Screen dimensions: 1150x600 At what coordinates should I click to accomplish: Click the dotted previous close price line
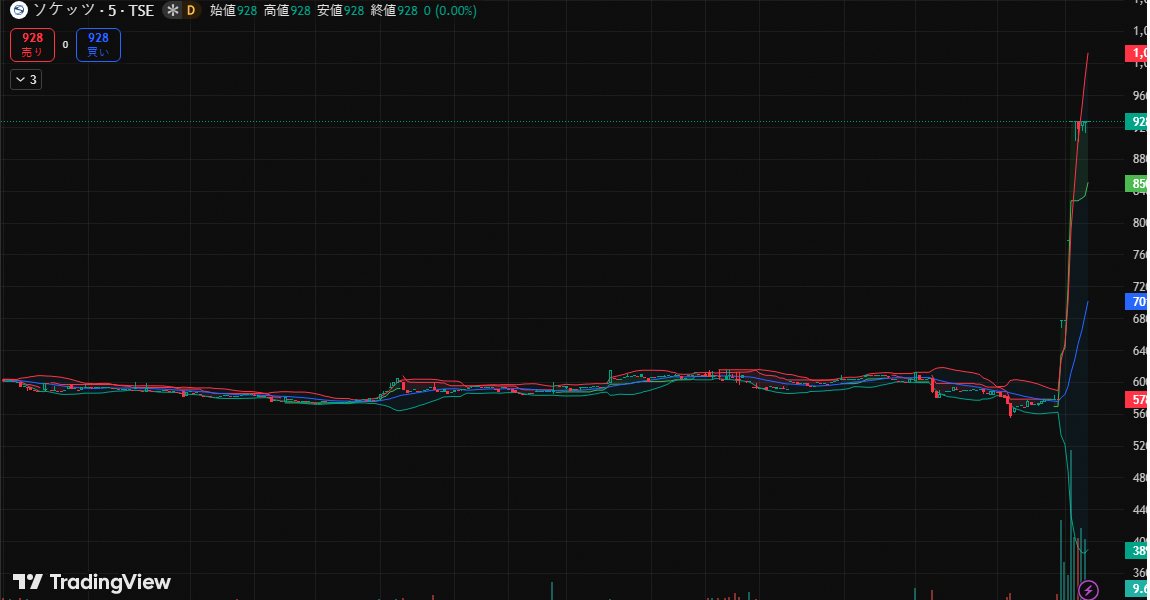click(500, 121)
